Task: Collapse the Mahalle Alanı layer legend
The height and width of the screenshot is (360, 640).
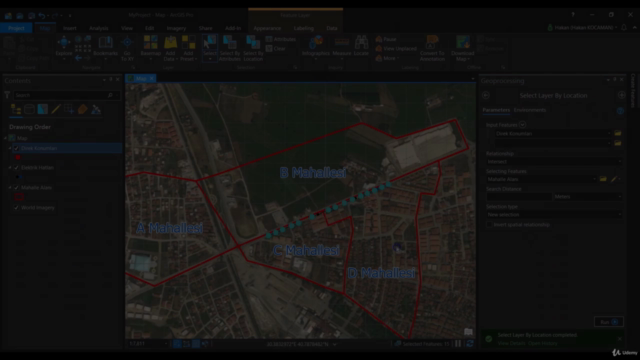Action: (x=10, y=187)
